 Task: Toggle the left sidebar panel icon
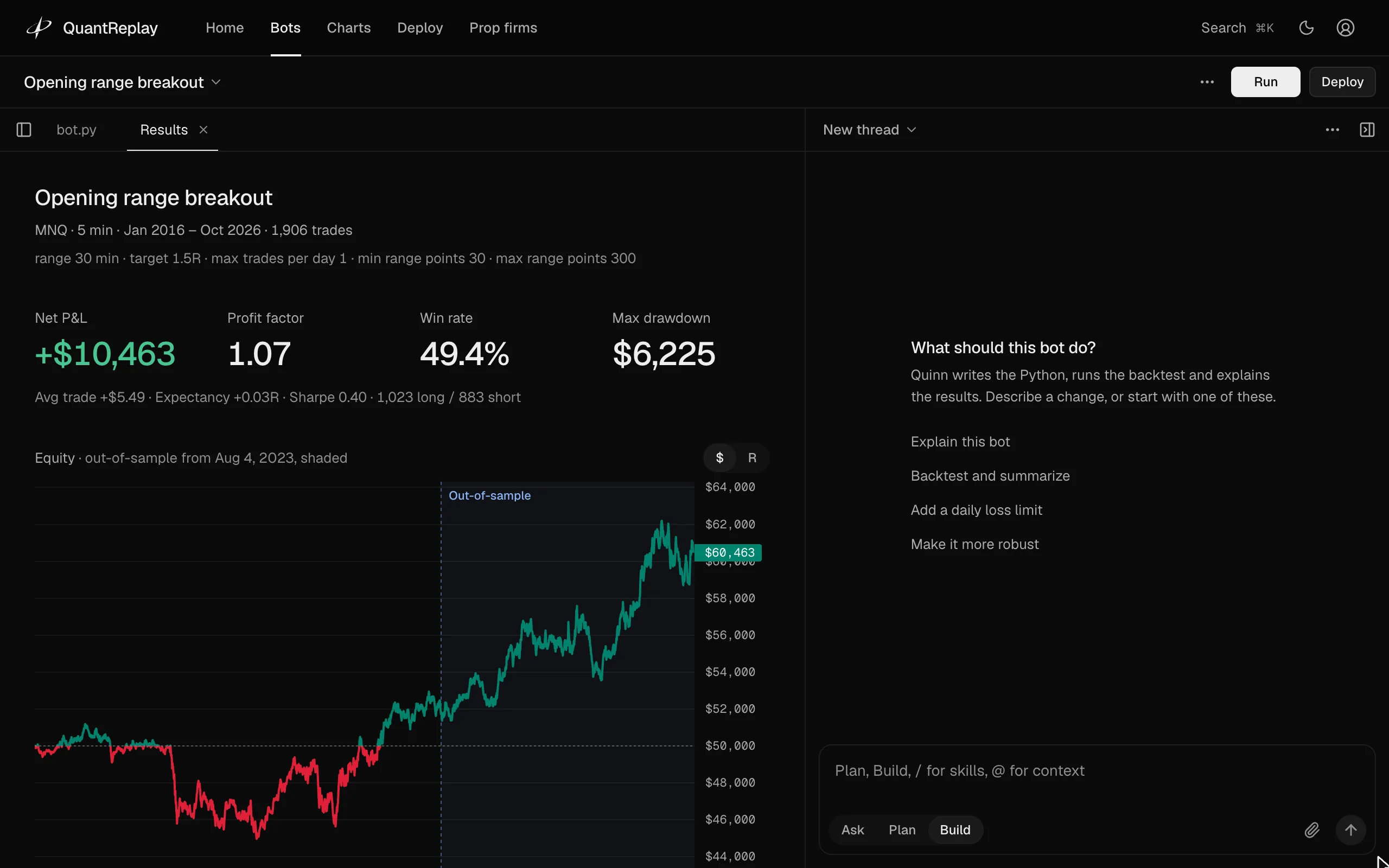coord(23,130)
